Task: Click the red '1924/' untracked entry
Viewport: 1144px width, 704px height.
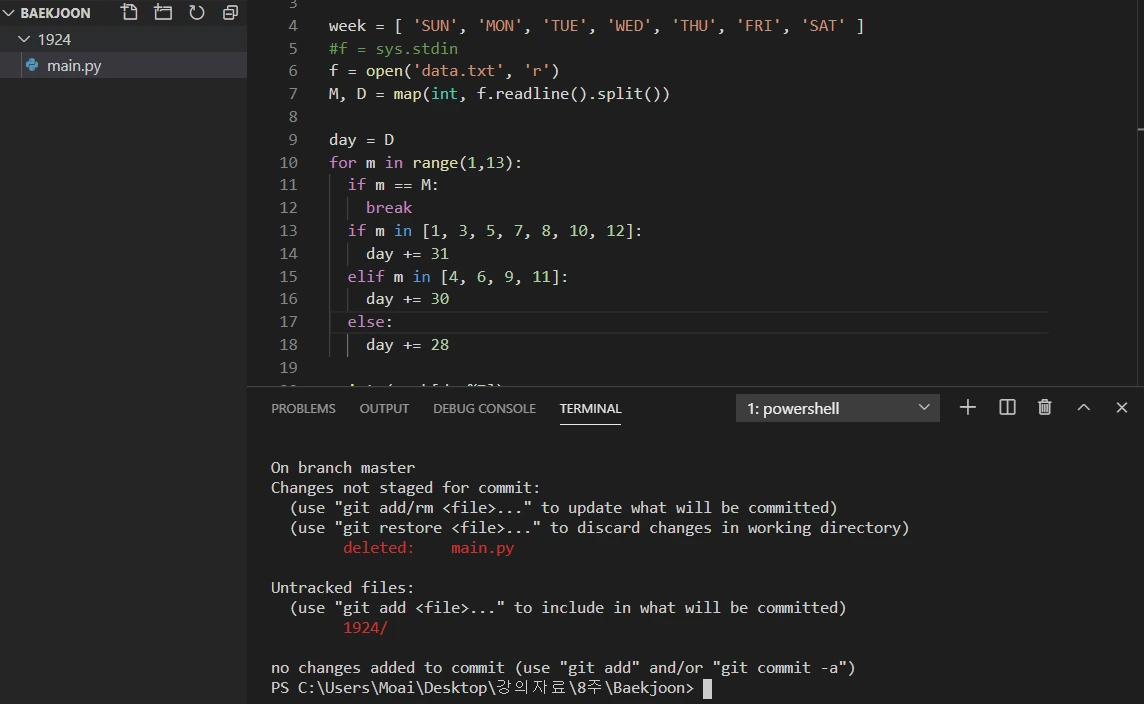Action: [365, 628]
